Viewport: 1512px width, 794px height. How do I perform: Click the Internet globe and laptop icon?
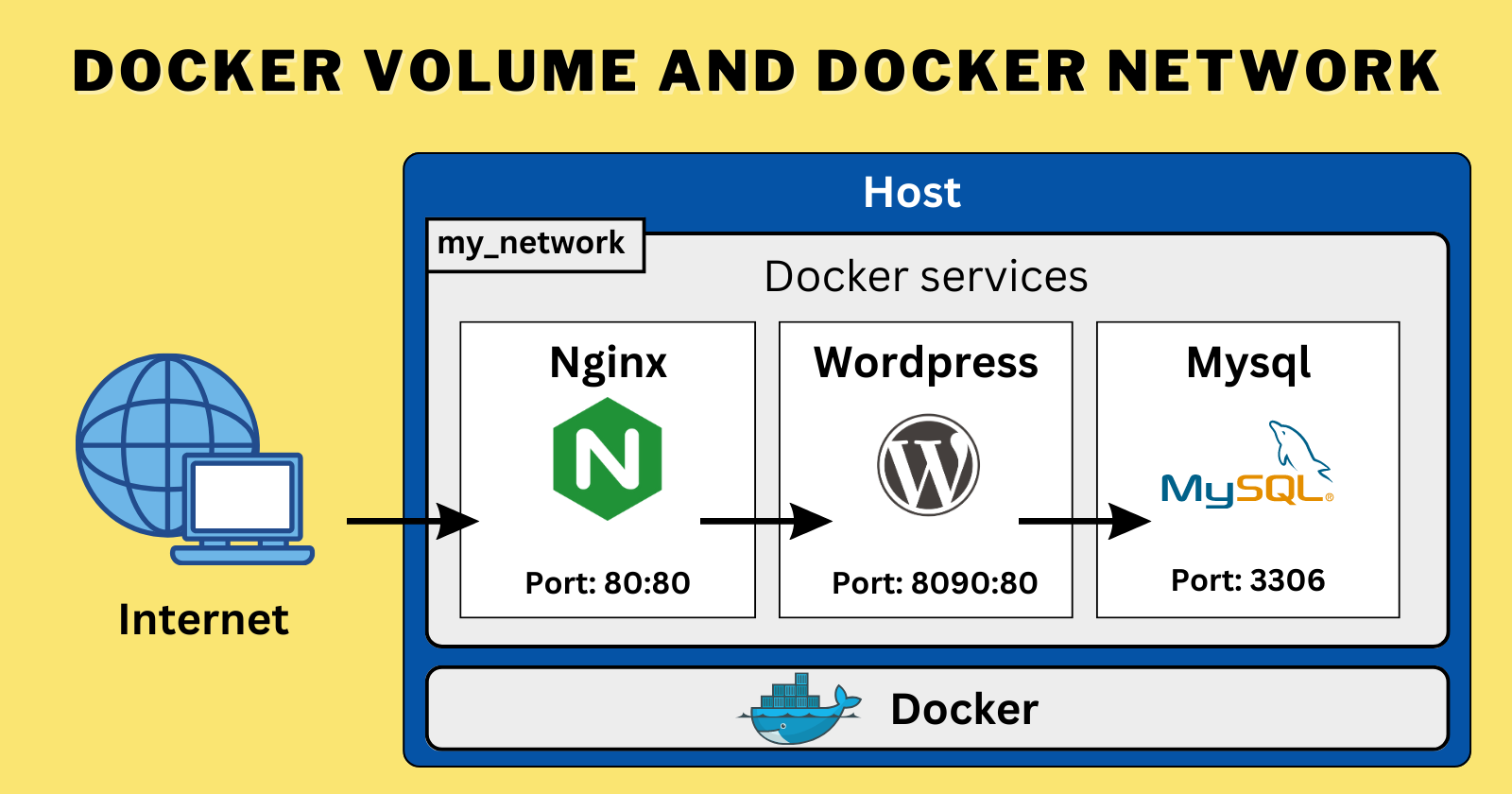195,459
